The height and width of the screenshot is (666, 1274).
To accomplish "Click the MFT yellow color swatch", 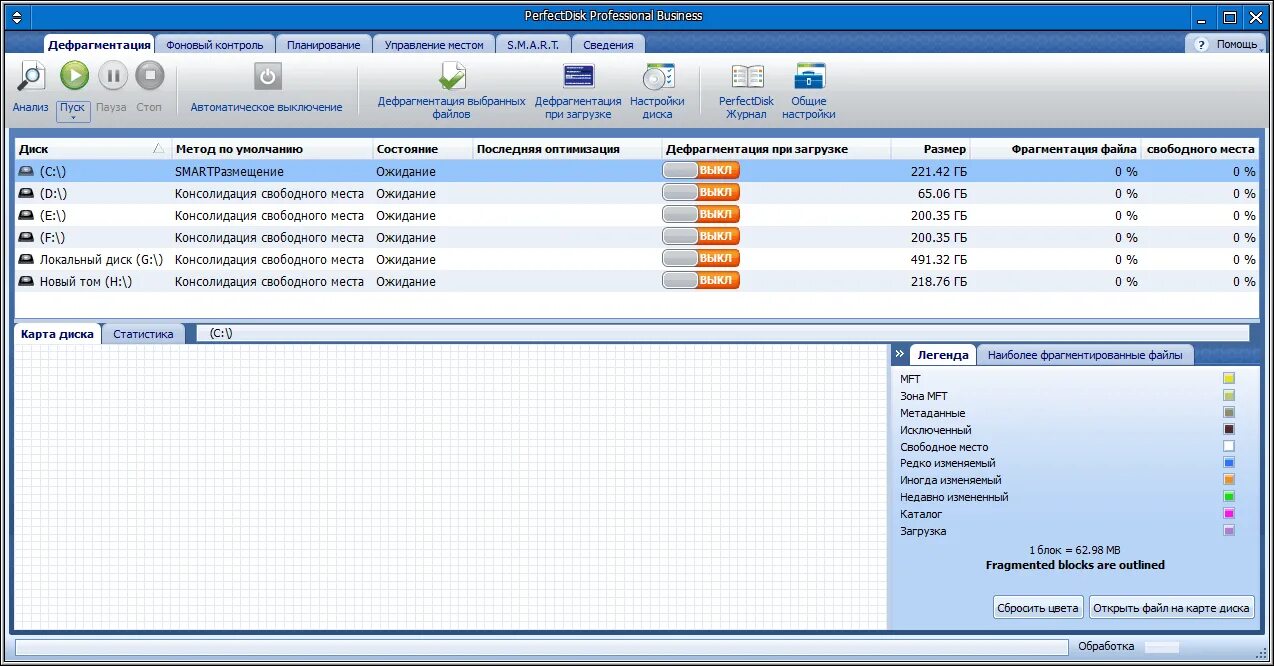I will [x=1229, y=379].
